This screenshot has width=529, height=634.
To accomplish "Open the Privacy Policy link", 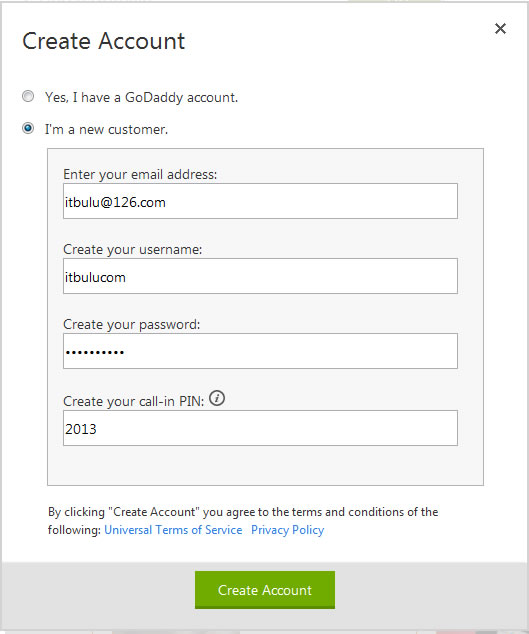I will click(x=288, y=530).
